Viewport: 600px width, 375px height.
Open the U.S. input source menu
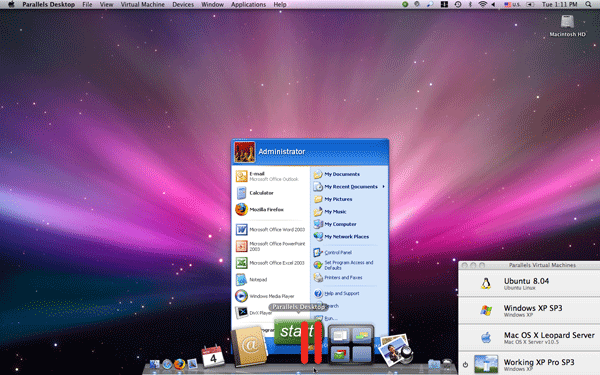512,4
